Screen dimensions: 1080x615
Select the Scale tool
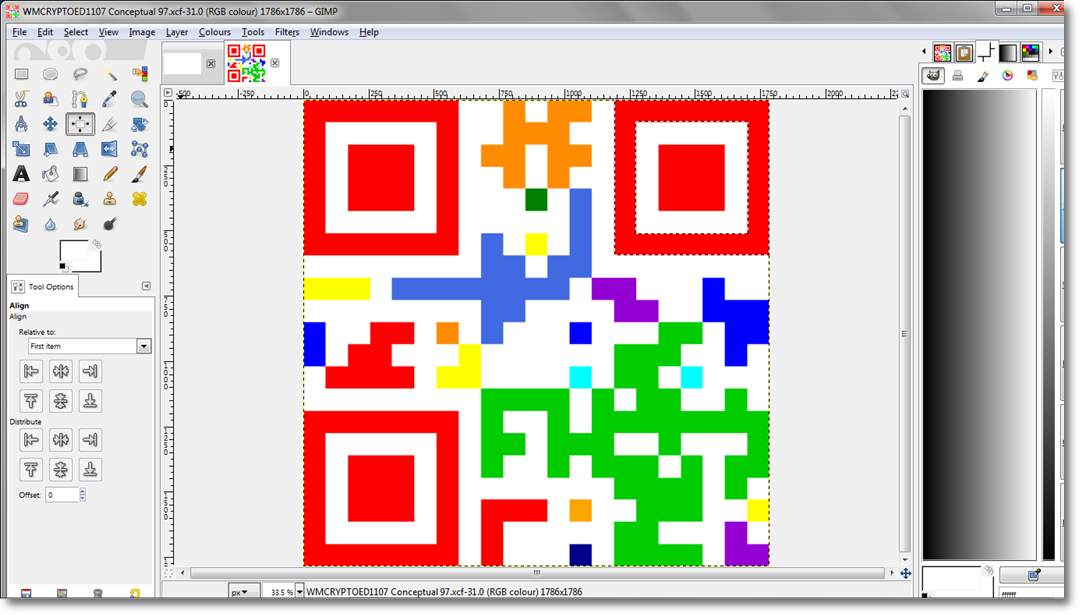point(21,149)
